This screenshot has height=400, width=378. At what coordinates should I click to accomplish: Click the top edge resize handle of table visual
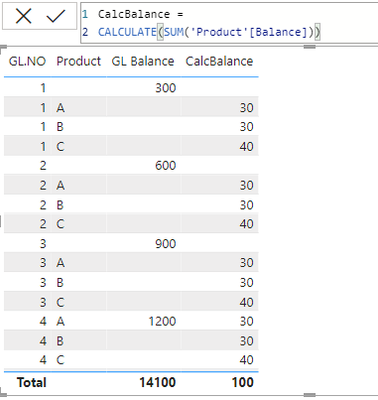310,47
